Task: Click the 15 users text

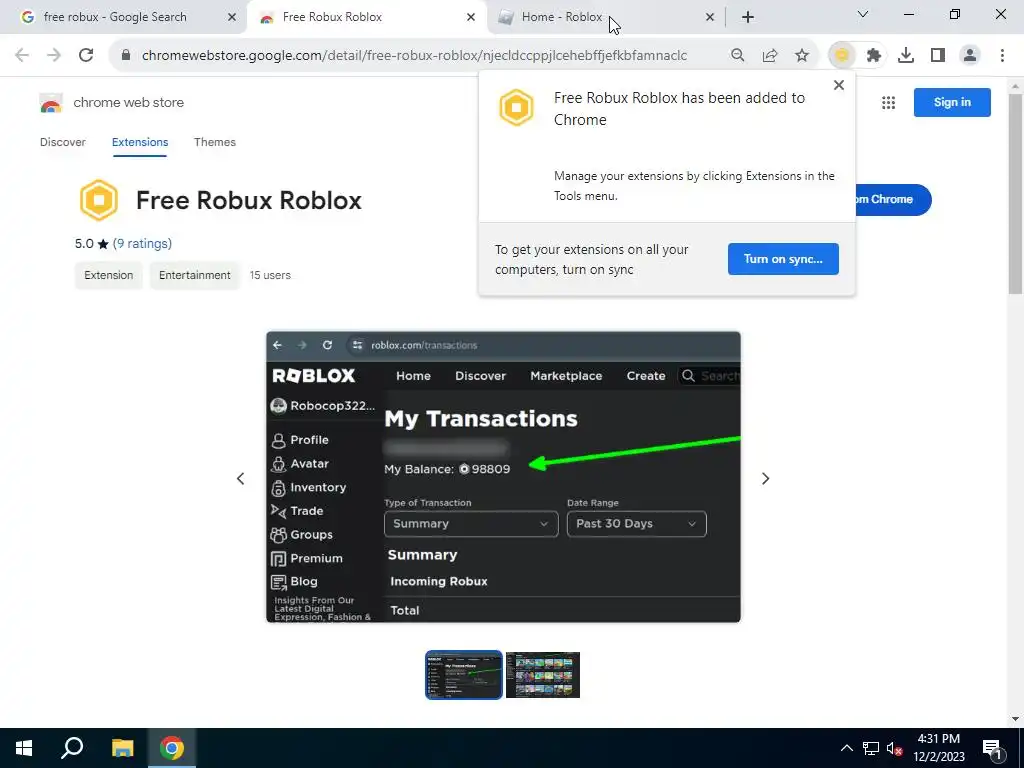Action: point(270,276)
